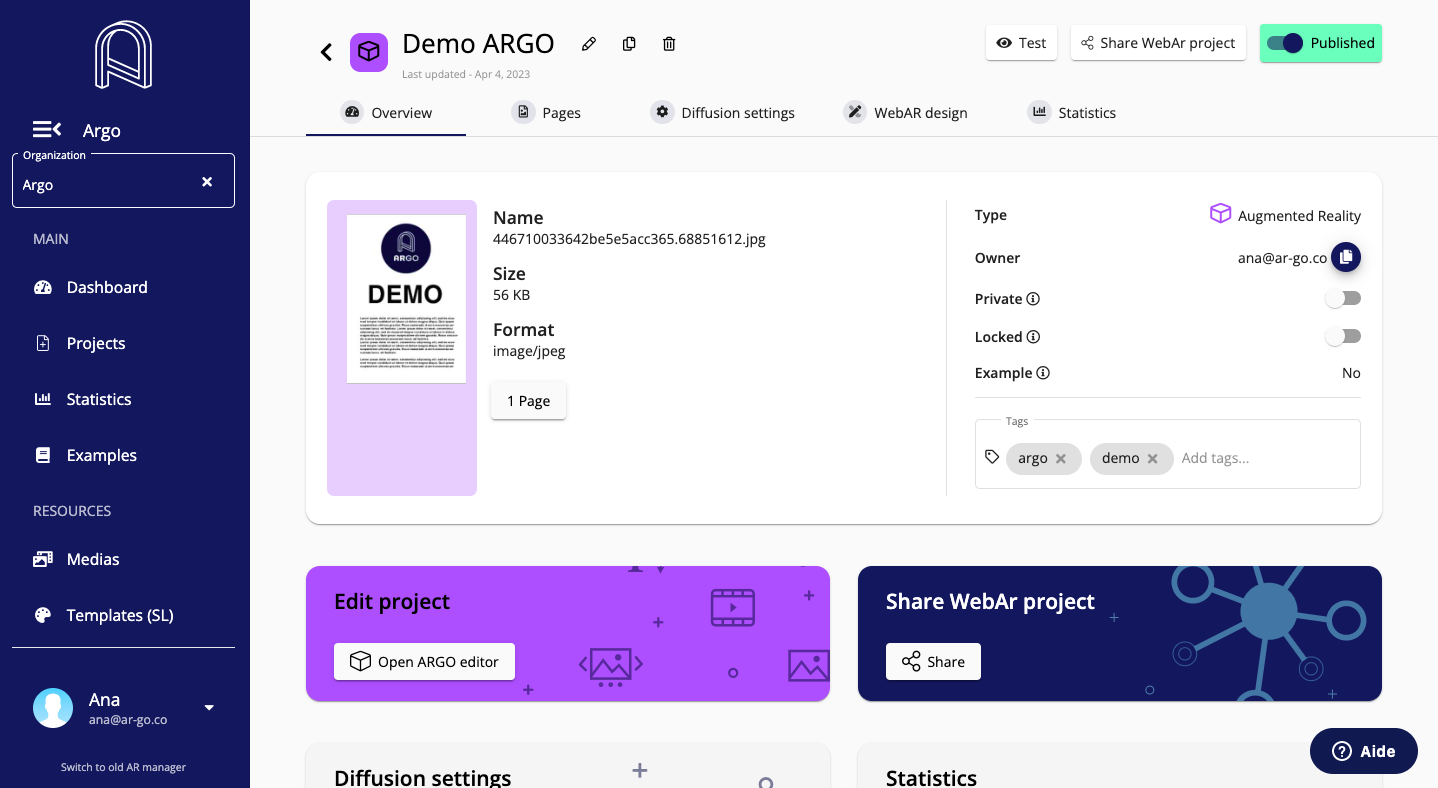Go to Dashboard in sidebar
1438x788 pixels.
(x=90, y=287)
